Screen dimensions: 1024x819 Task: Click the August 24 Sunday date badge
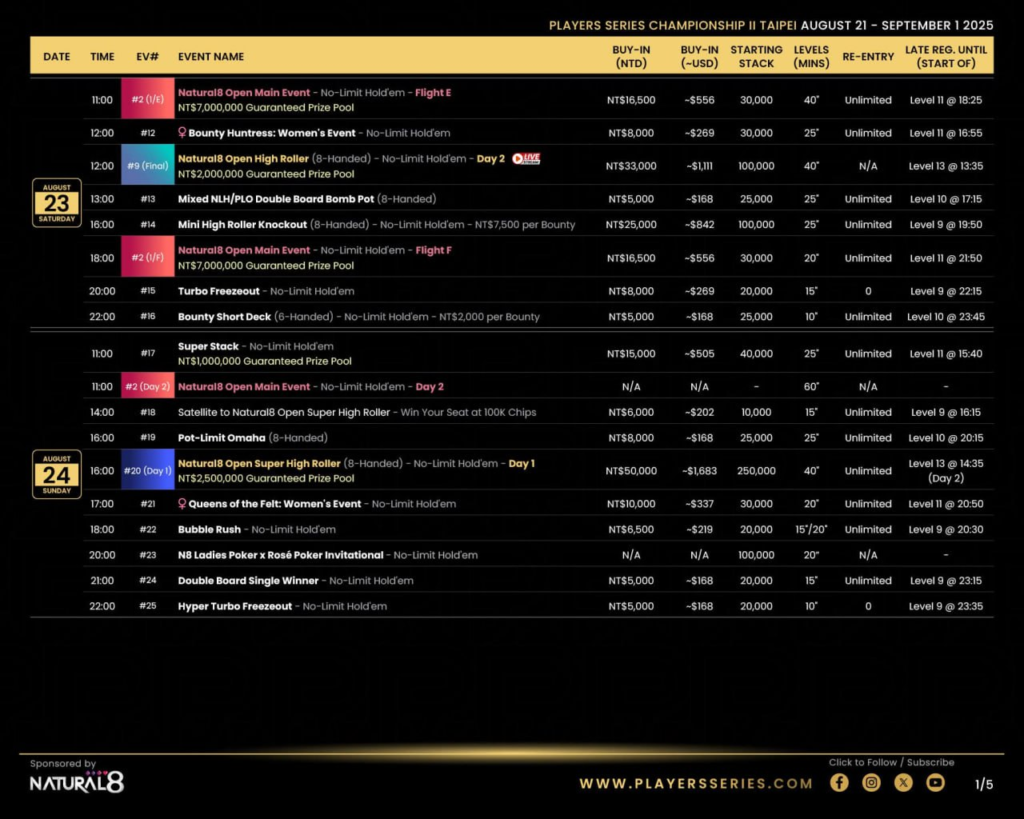[x=56, y=475]
